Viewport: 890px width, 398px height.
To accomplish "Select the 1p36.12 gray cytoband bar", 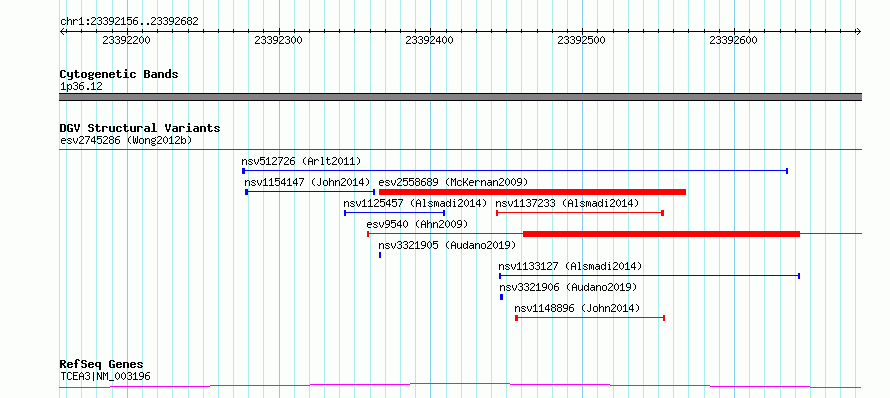I will click(x=460, y=97).
